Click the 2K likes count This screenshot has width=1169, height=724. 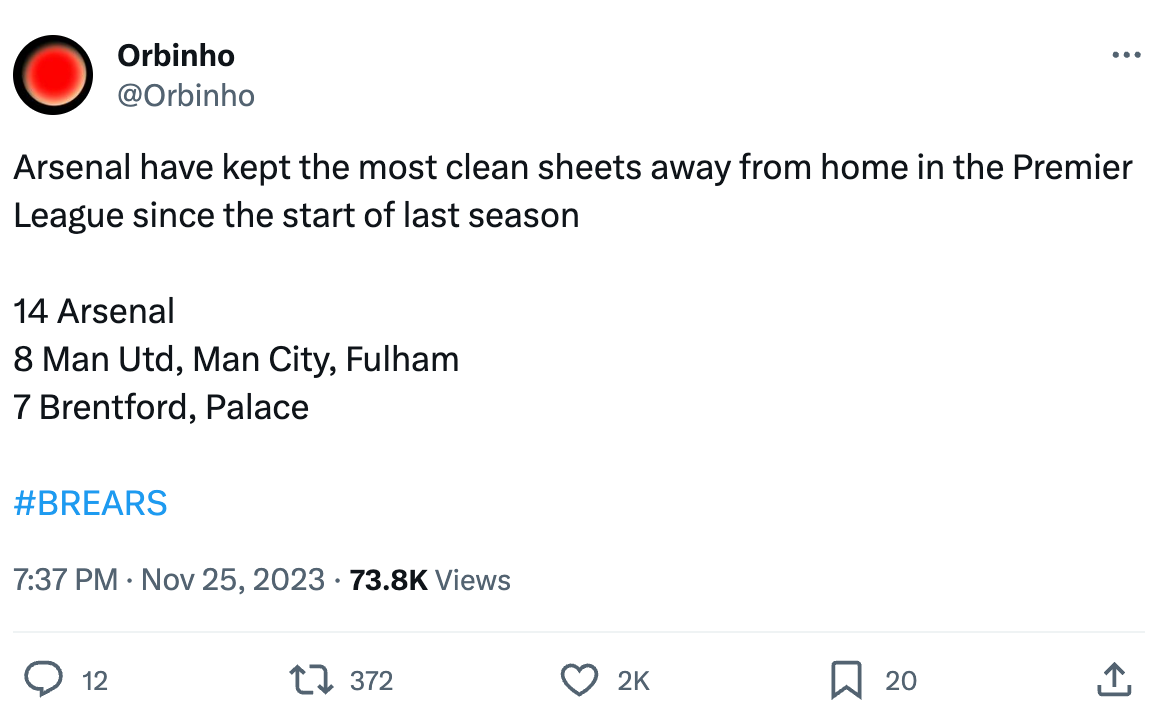point(634,681)
